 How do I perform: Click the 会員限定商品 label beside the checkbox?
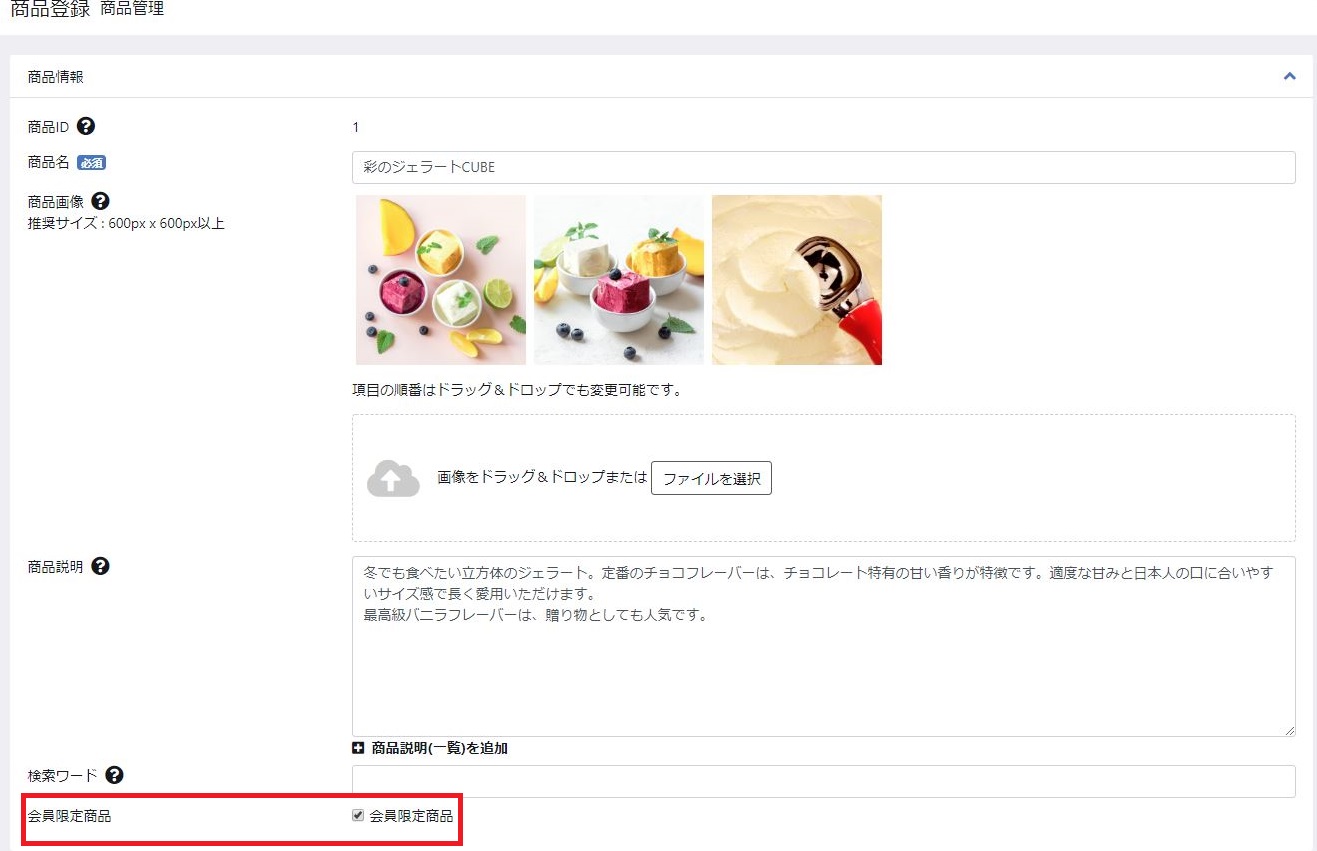tap(411, 816)
